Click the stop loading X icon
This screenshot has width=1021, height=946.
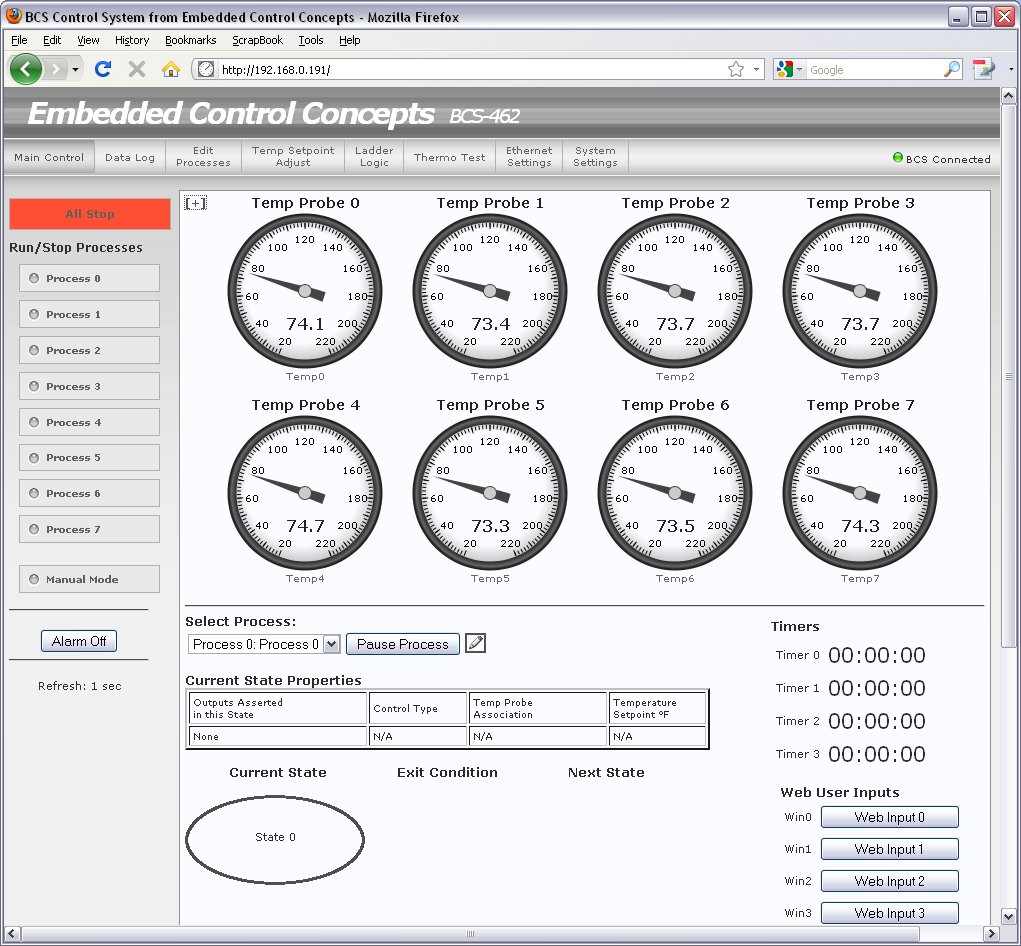[137, 69]
